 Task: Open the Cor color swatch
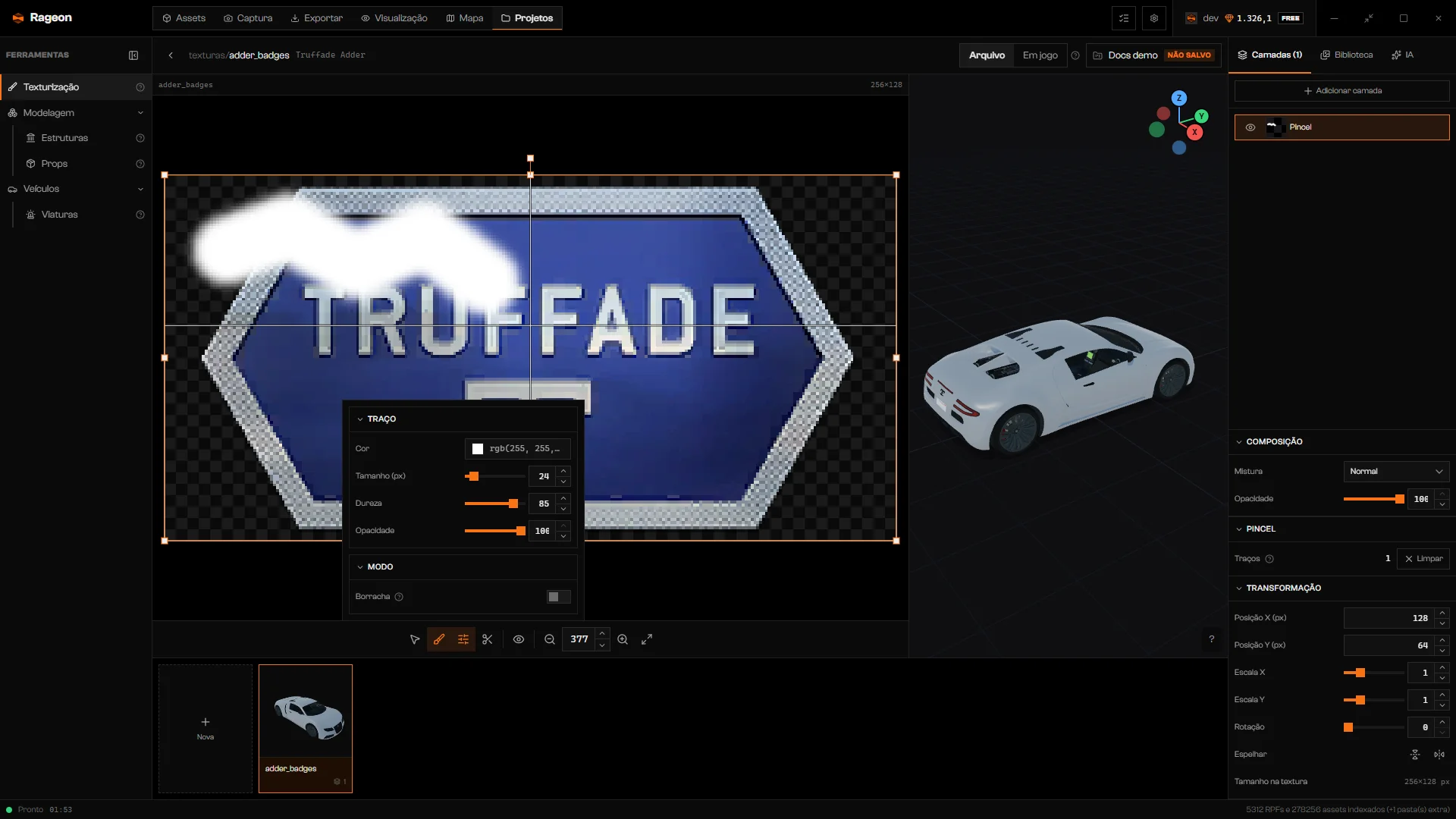click(478, 449)
